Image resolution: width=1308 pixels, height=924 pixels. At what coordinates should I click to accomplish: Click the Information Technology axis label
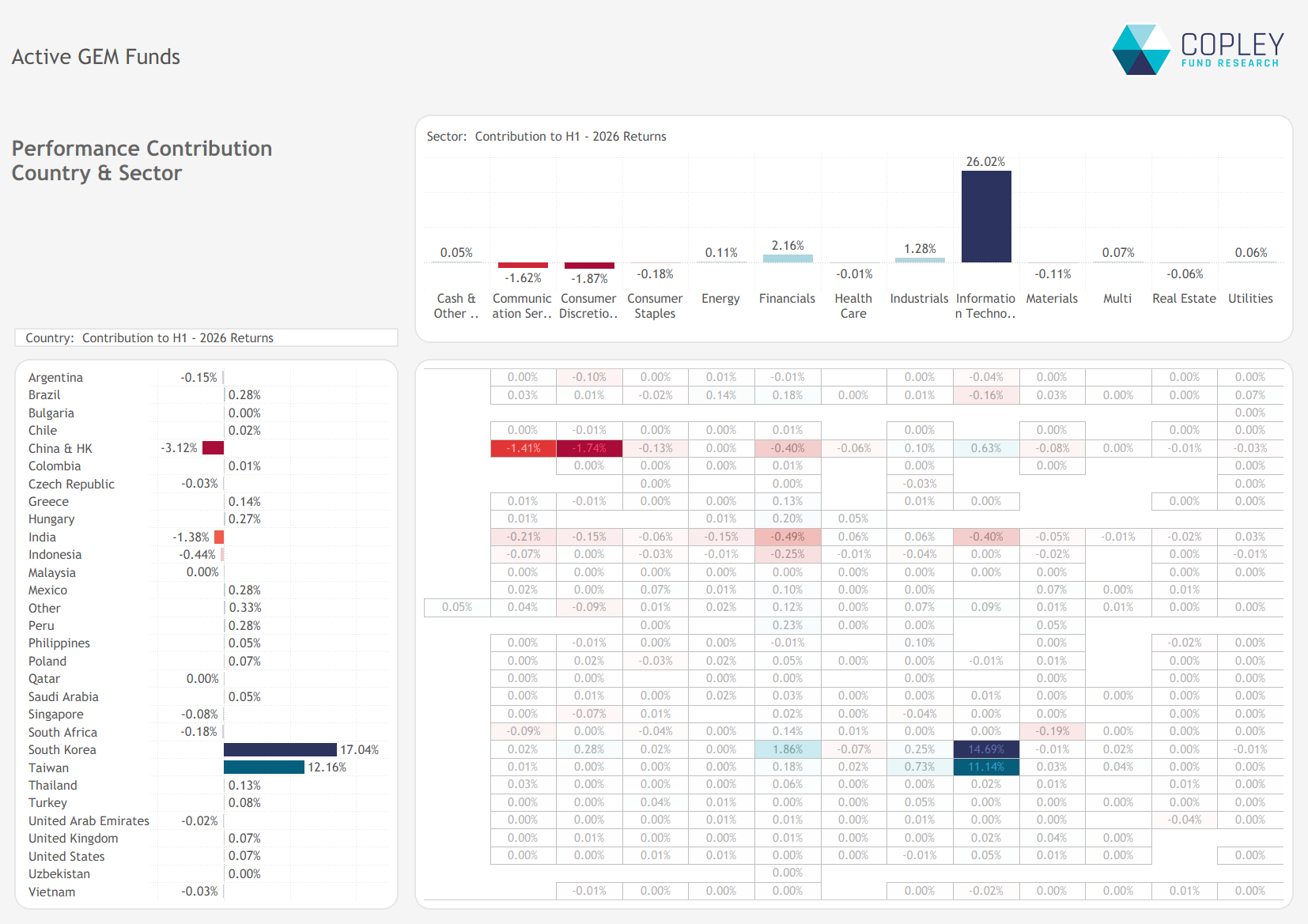(x=985, y=306)
